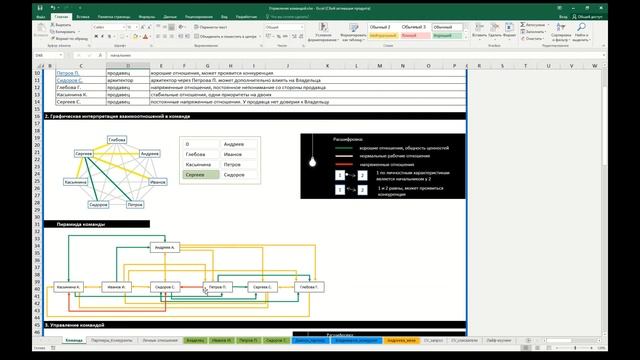Open sheet tab Владелец
The width and height of the screenshot is (640, 360).
click(x=195, y=340)
